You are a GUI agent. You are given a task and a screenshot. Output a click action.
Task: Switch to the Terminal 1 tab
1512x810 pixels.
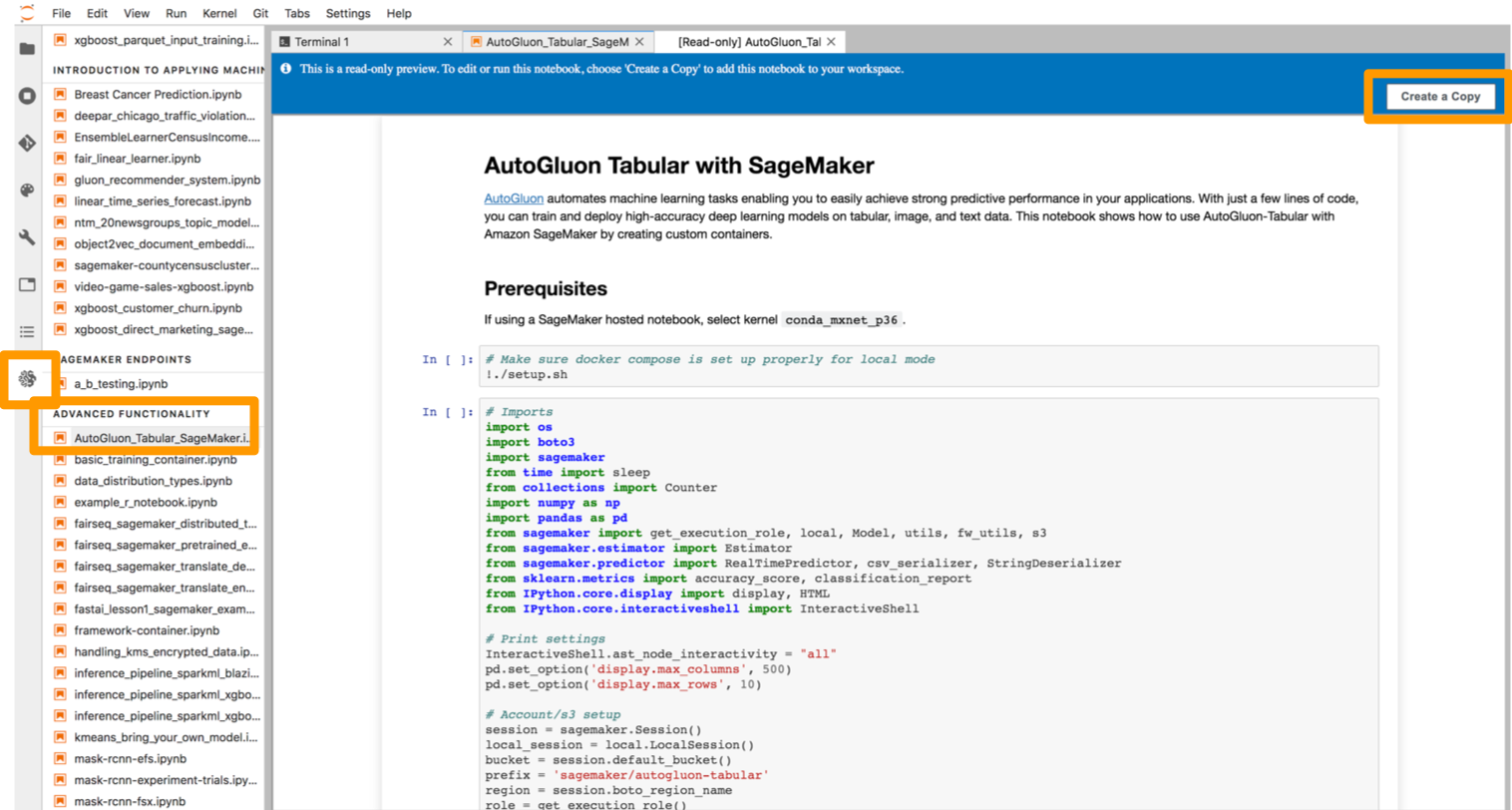[x=364, y=42]
